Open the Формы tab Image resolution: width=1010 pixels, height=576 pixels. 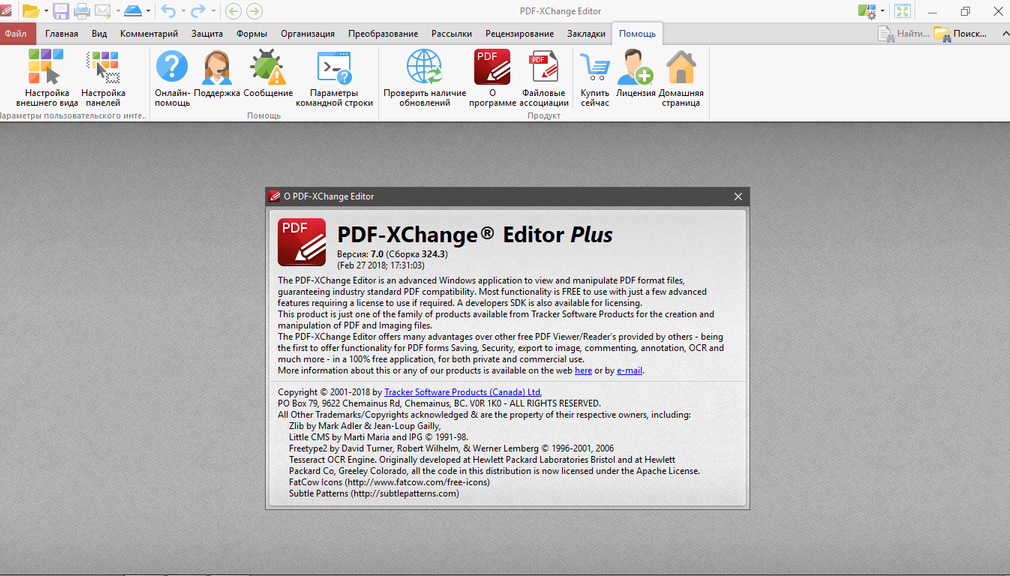tap(252, 34)
